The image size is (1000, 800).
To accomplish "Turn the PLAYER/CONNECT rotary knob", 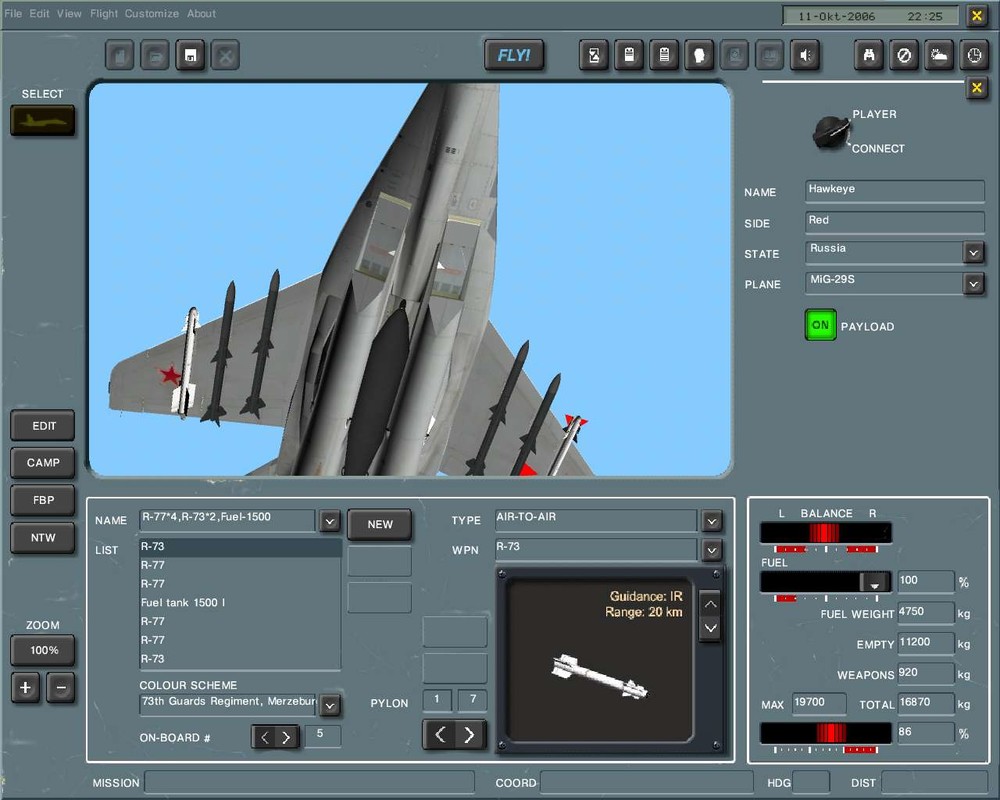I will 831,133.
